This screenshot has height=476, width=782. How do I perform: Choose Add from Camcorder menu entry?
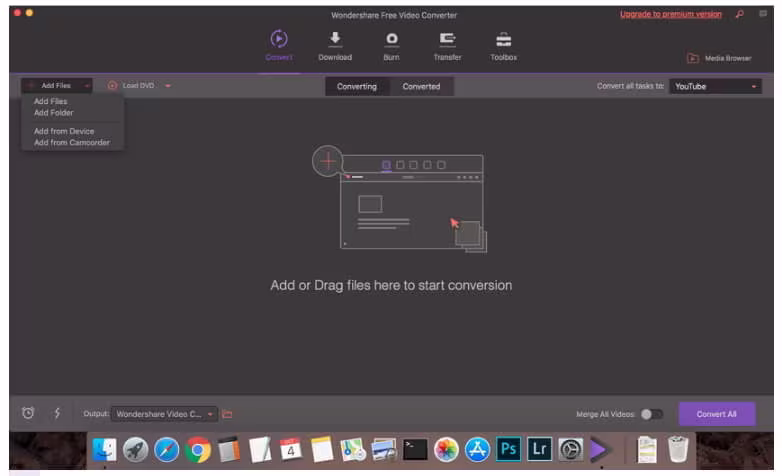(72, 143)
